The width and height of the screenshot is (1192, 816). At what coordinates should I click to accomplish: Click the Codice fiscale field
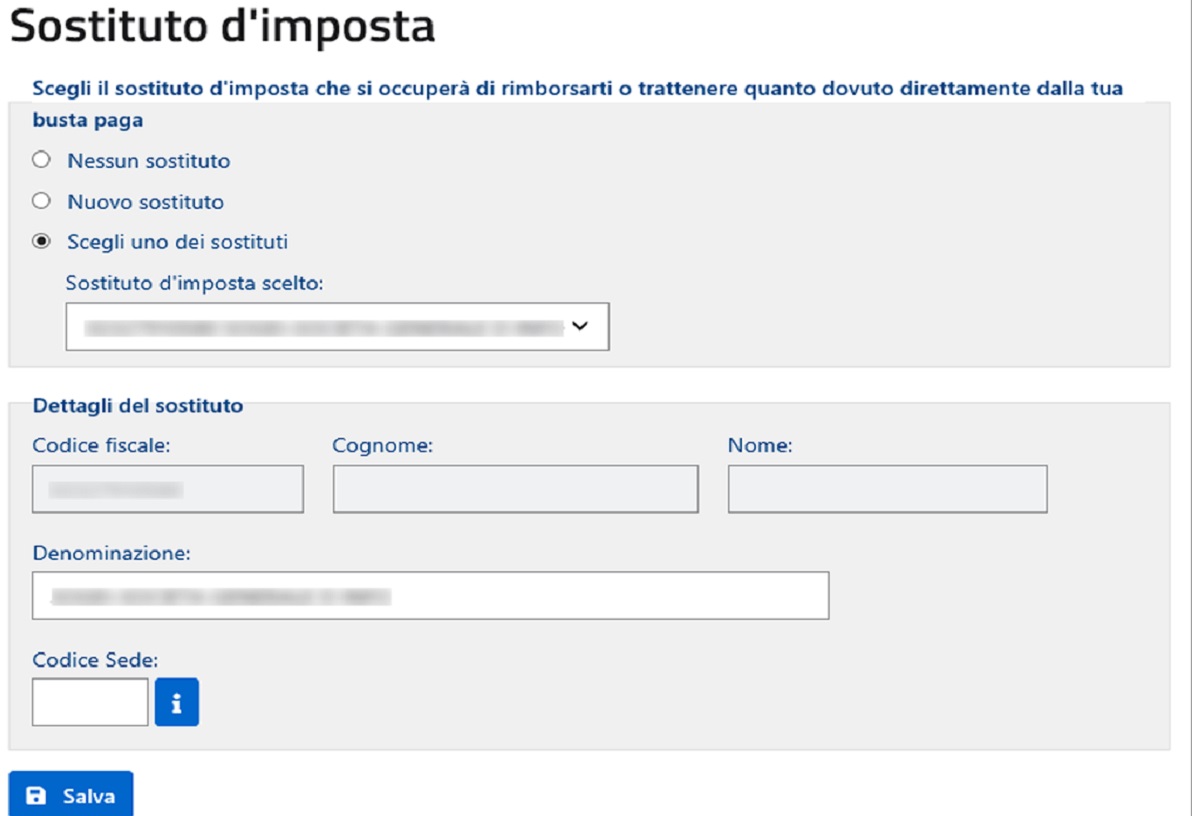click(x=167, y=489)
